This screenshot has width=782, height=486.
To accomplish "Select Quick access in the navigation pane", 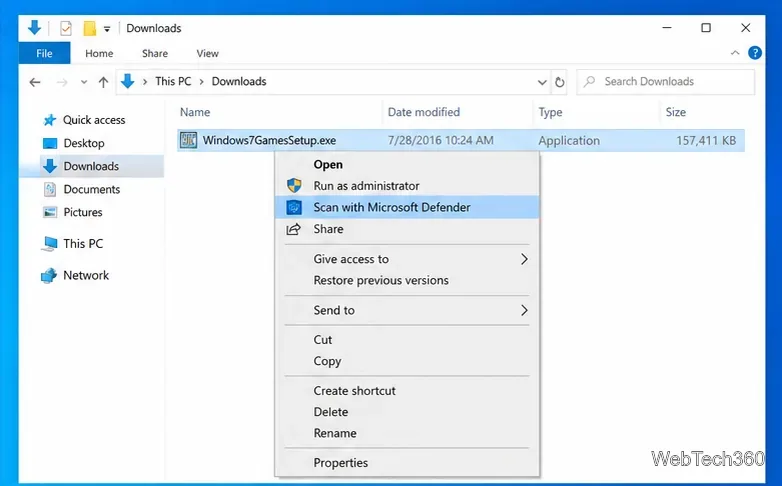I will [x=94, y=120].
